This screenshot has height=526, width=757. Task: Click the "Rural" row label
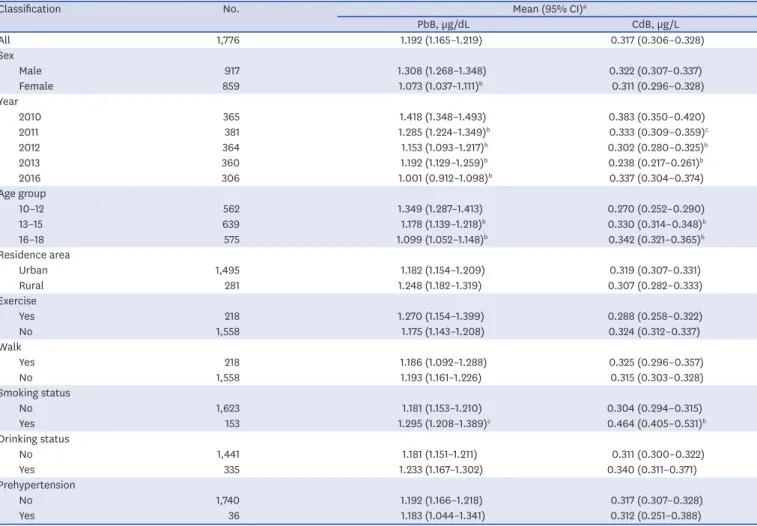31,286
